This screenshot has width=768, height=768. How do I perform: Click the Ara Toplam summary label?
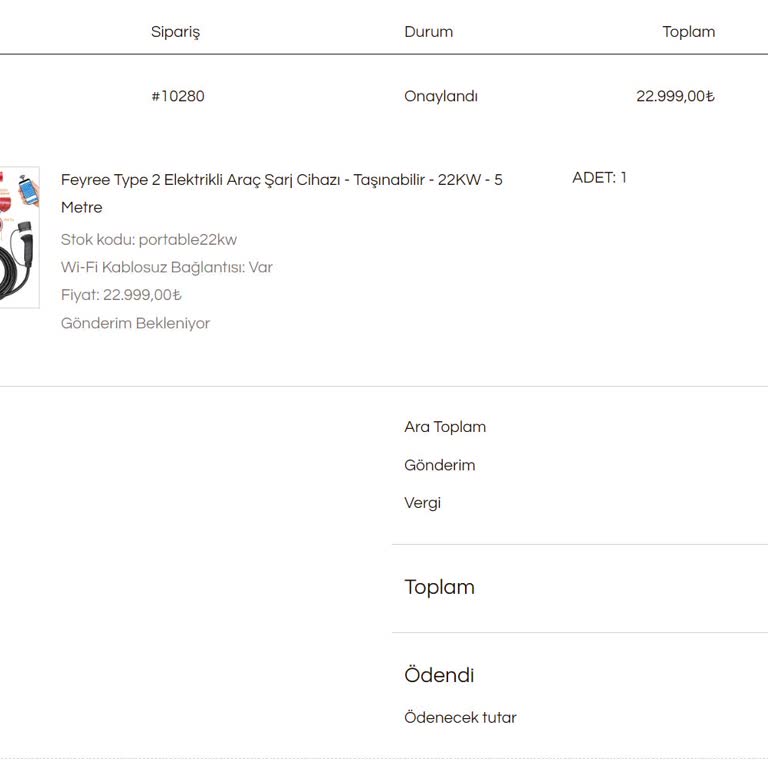coord(445,427)
